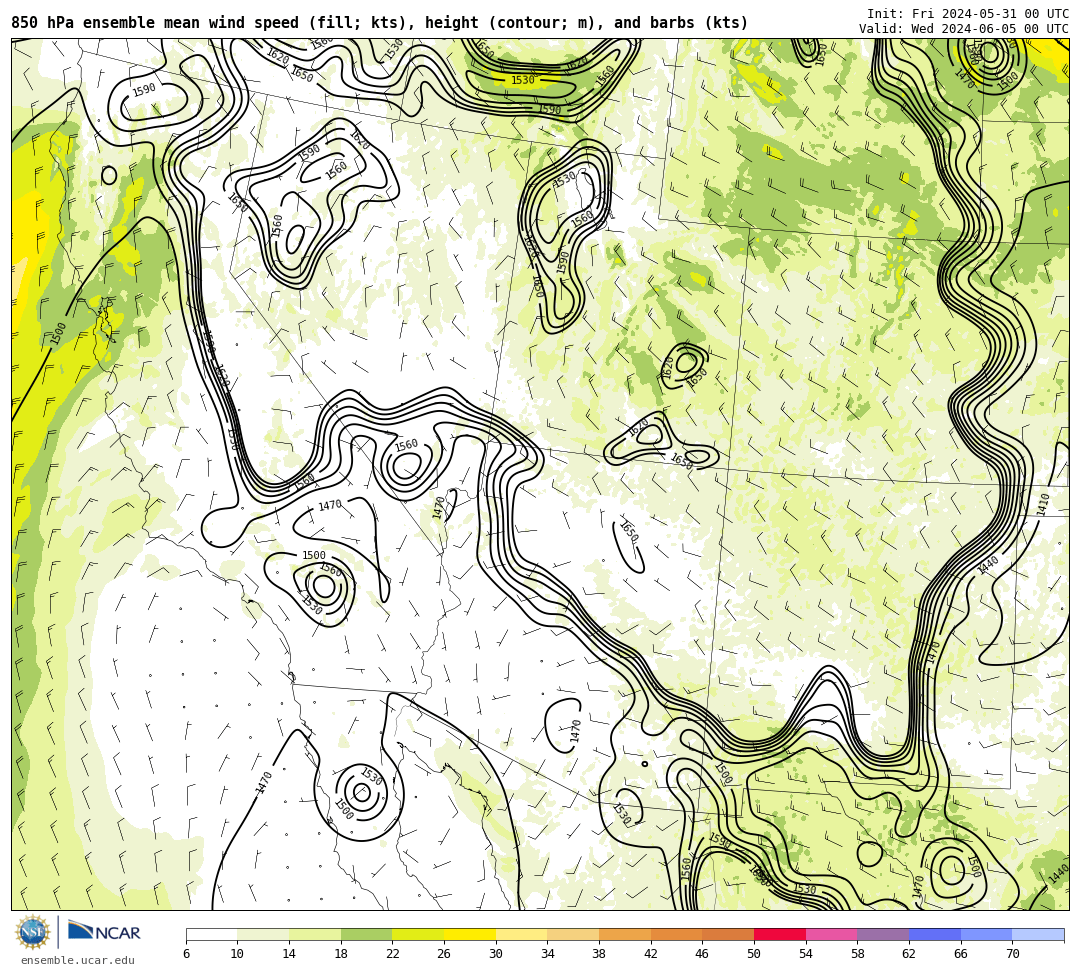Click the NCAR logo
The width and height of the screenshot is (1080, 973).
click(104, 932)
